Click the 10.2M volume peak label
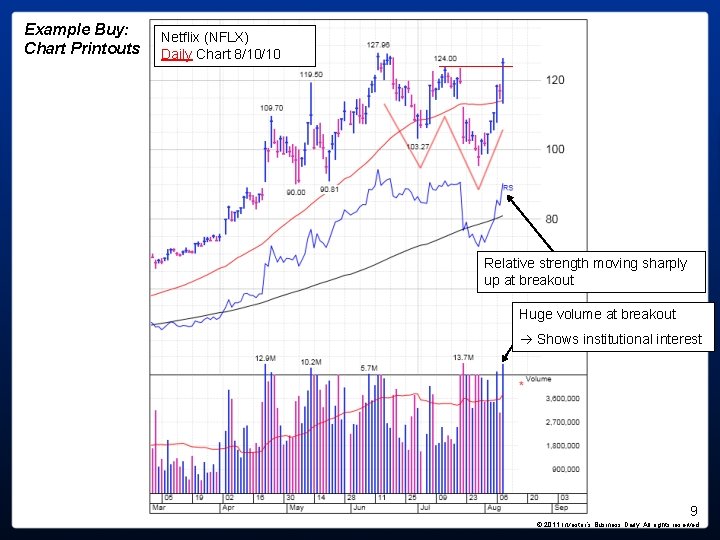This screenshot has height=540, width=720. click(311, 362)
